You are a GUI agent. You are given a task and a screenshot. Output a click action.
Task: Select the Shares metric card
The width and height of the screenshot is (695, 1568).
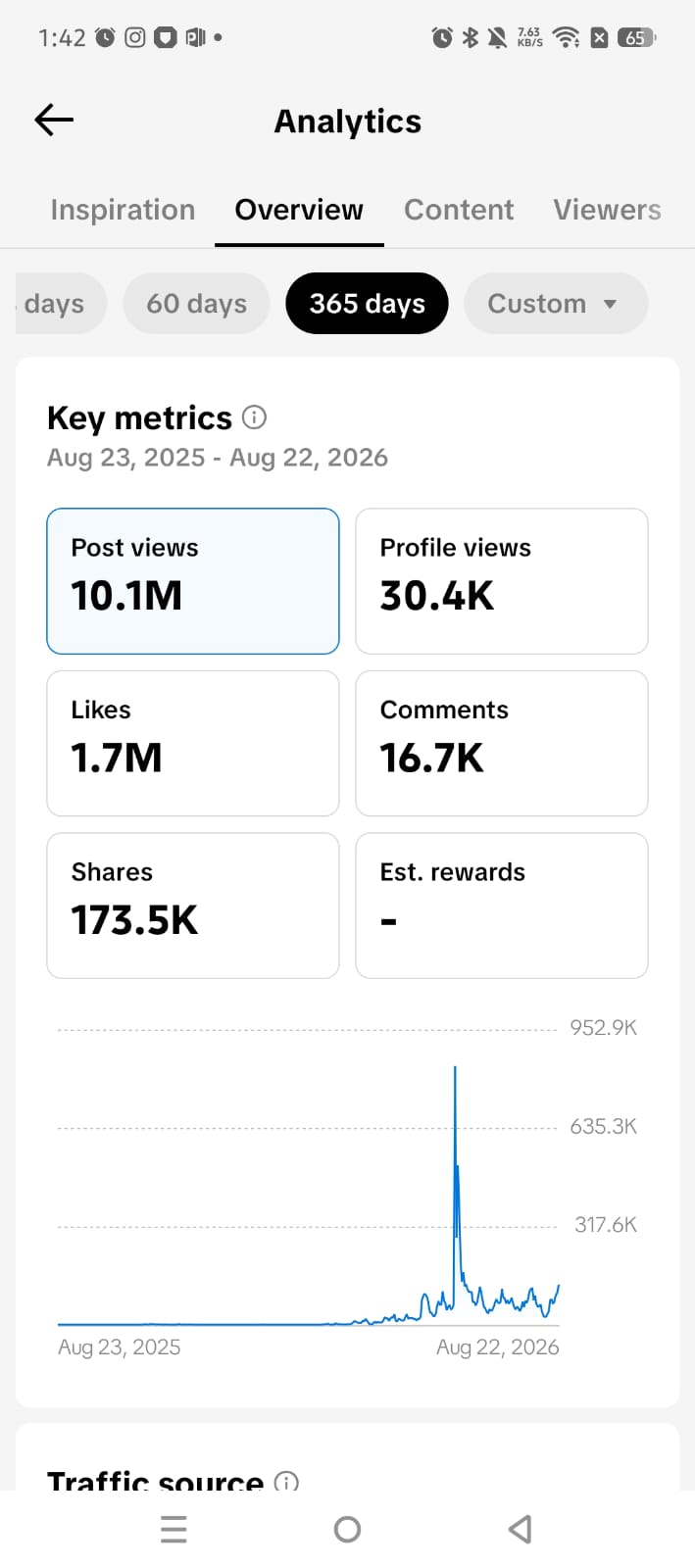point(193,906)
